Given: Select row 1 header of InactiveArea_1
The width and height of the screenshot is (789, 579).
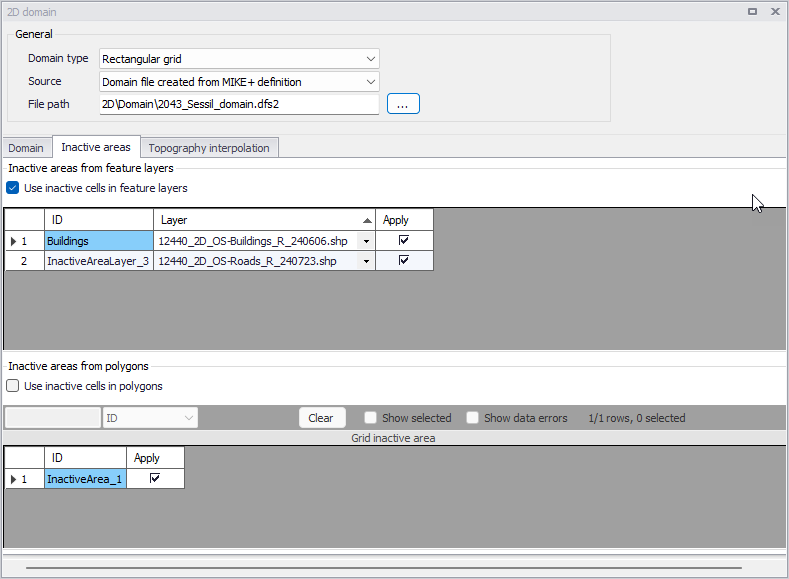Looking at the screenshot, I should [25, 479].
